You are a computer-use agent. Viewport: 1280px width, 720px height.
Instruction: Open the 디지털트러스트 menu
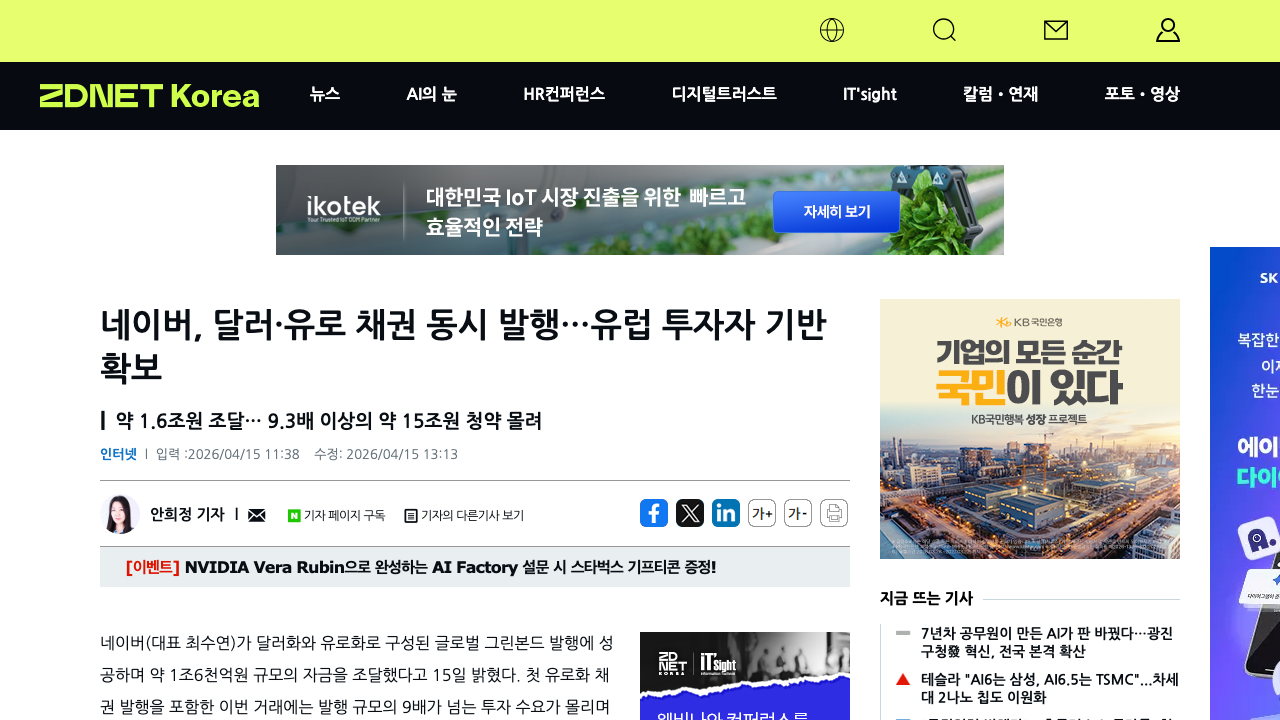(724, 94)
